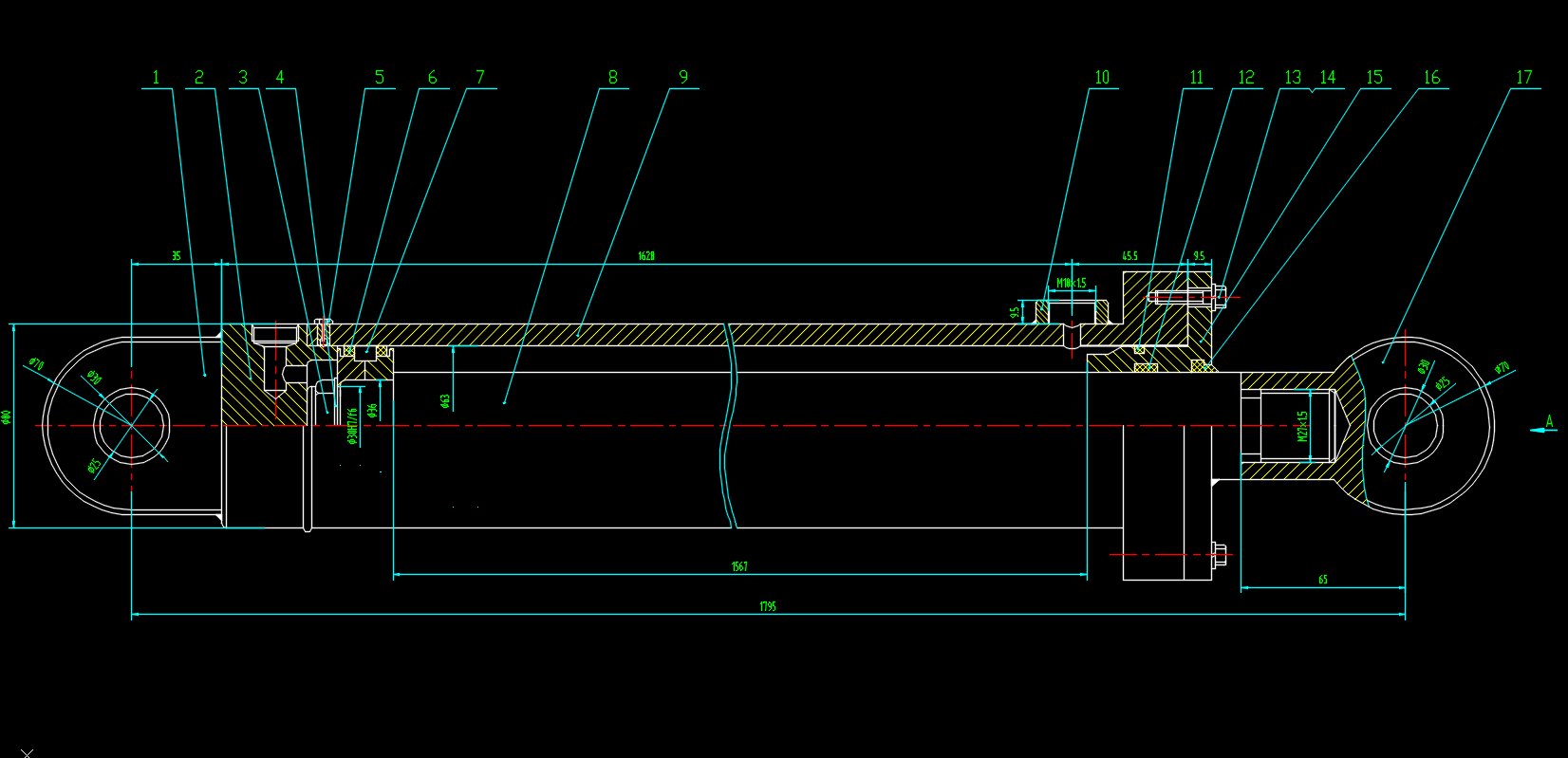
Task: Click the 1567 dimension text
Action: click(739, 566)
